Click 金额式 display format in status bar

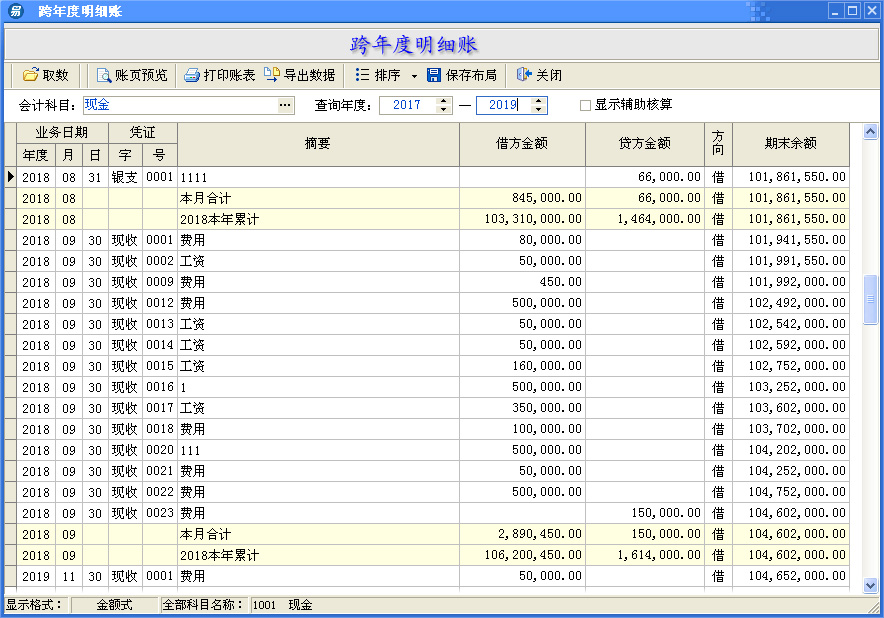pos(114,605)
